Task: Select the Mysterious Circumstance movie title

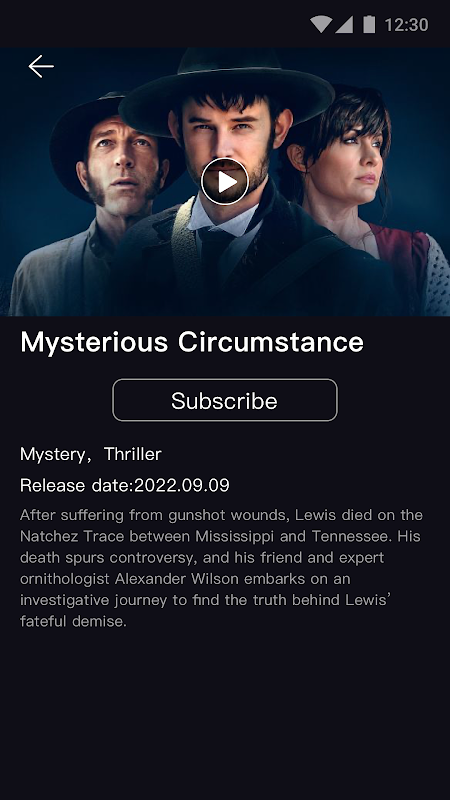Action: 192,342
